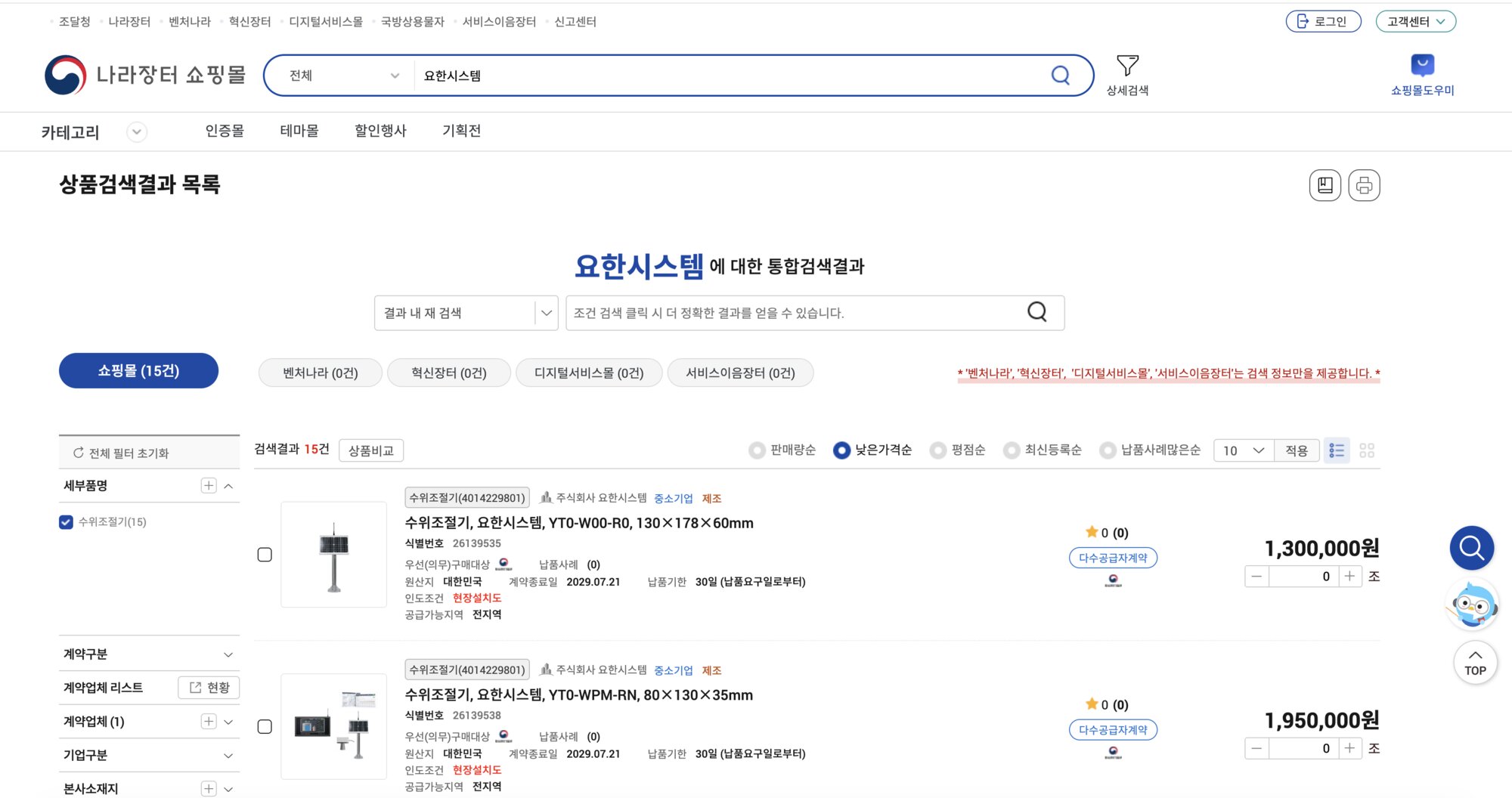Click the main search magnifier icon
The width and height of the screenshot is (1512, 798).
(1061, 75)
